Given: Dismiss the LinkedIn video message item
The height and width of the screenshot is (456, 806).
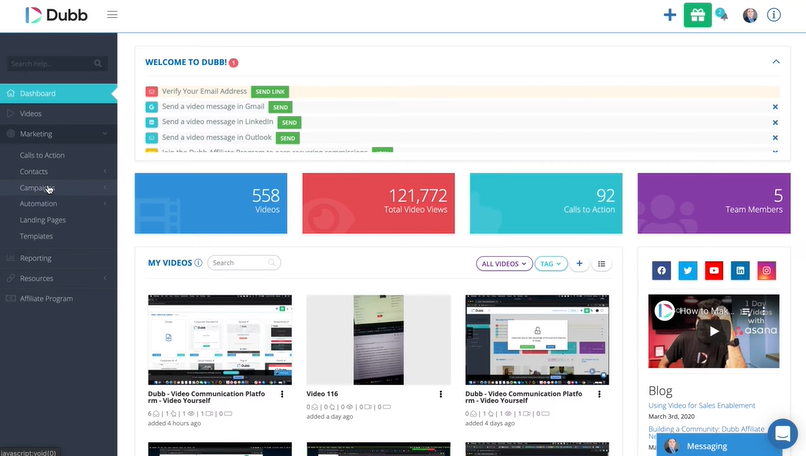Looking at the screenshot, I should point(775,122).
